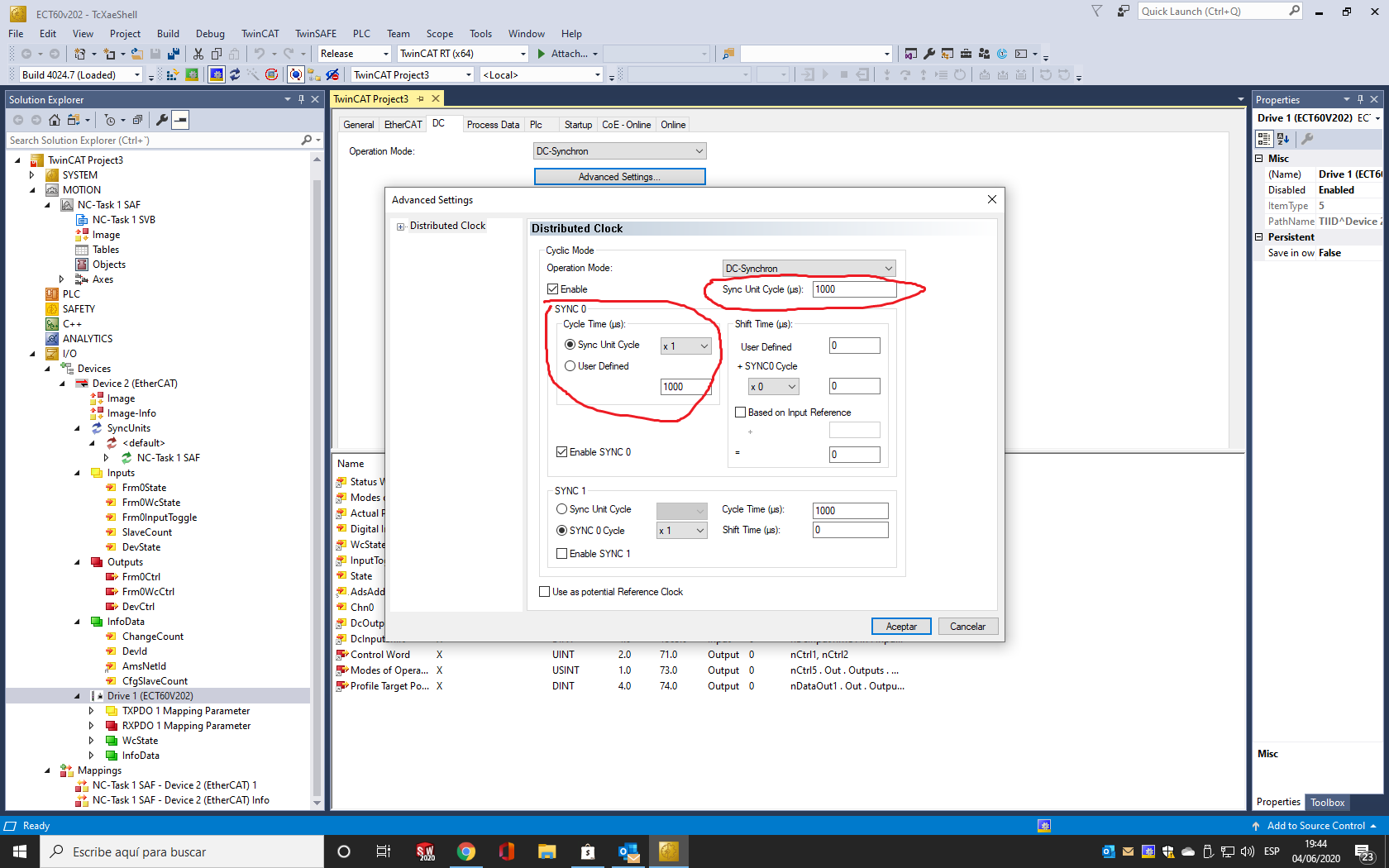Click the Activate Configuration icon
Screen dimensions: 1389x868
tap(173, 75)
